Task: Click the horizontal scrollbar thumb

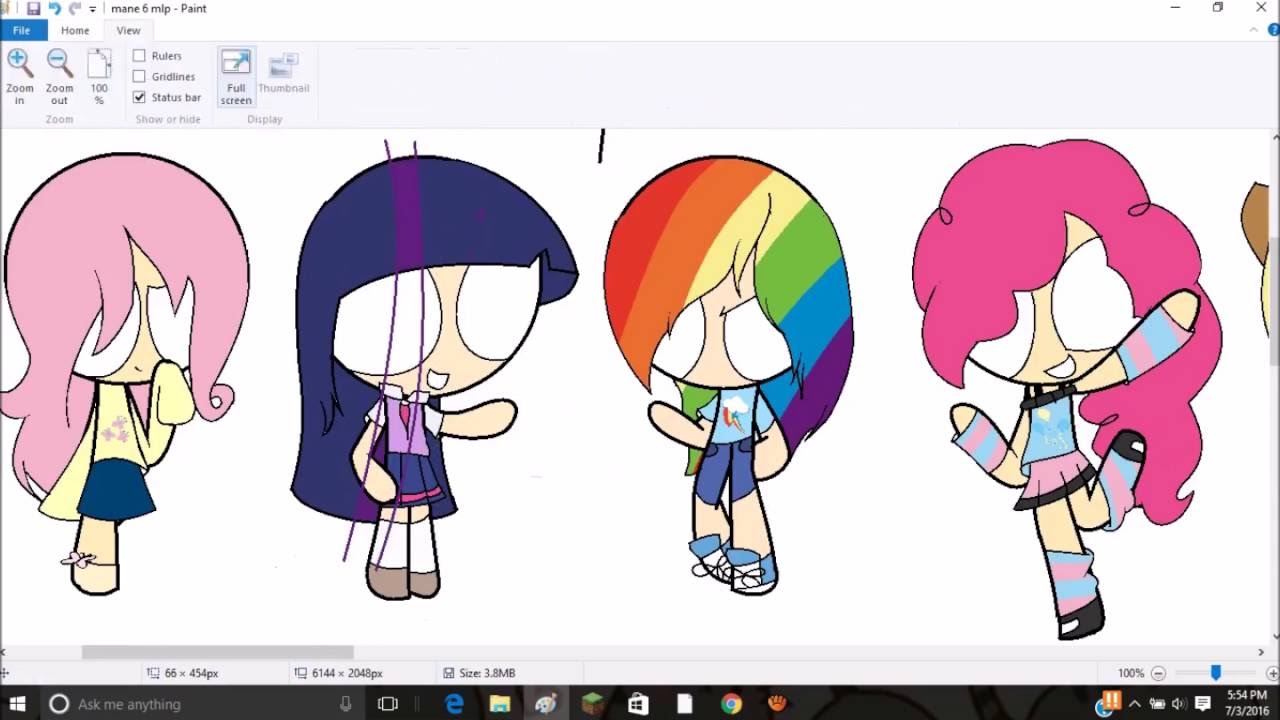Action: point(217,652)
